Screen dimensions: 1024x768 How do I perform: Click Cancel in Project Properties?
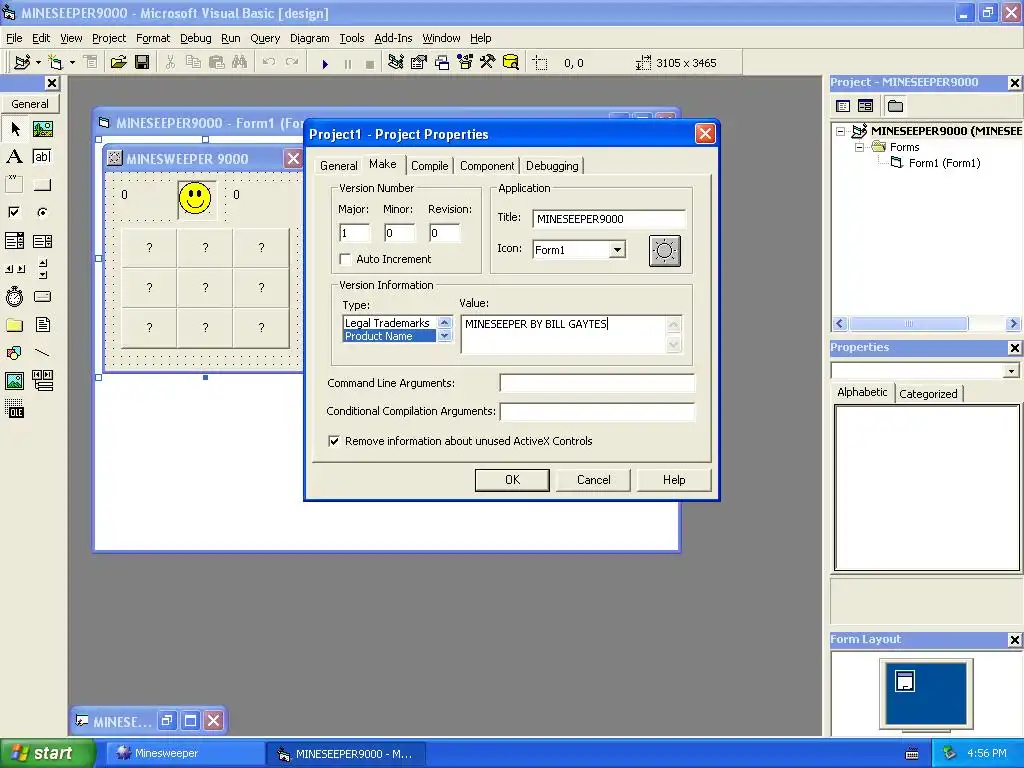coord(593,480)
